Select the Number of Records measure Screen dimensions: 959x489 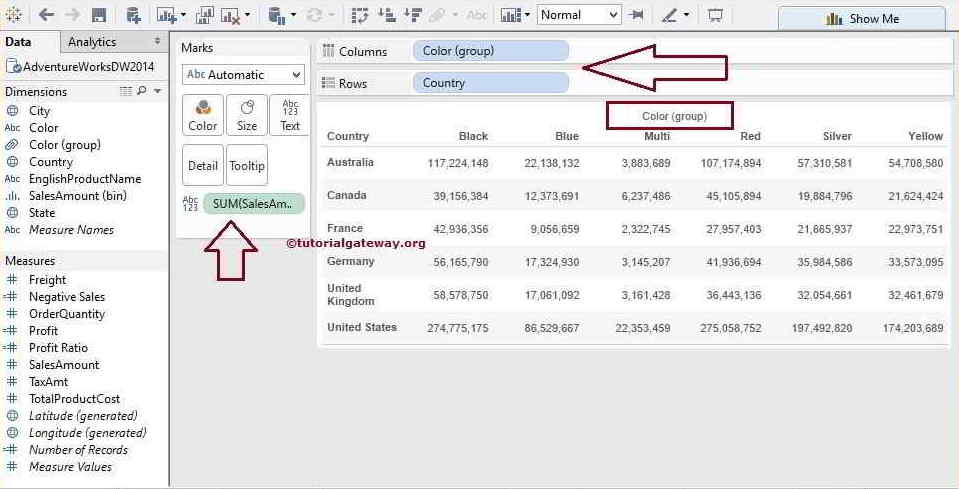click(78, 450)
